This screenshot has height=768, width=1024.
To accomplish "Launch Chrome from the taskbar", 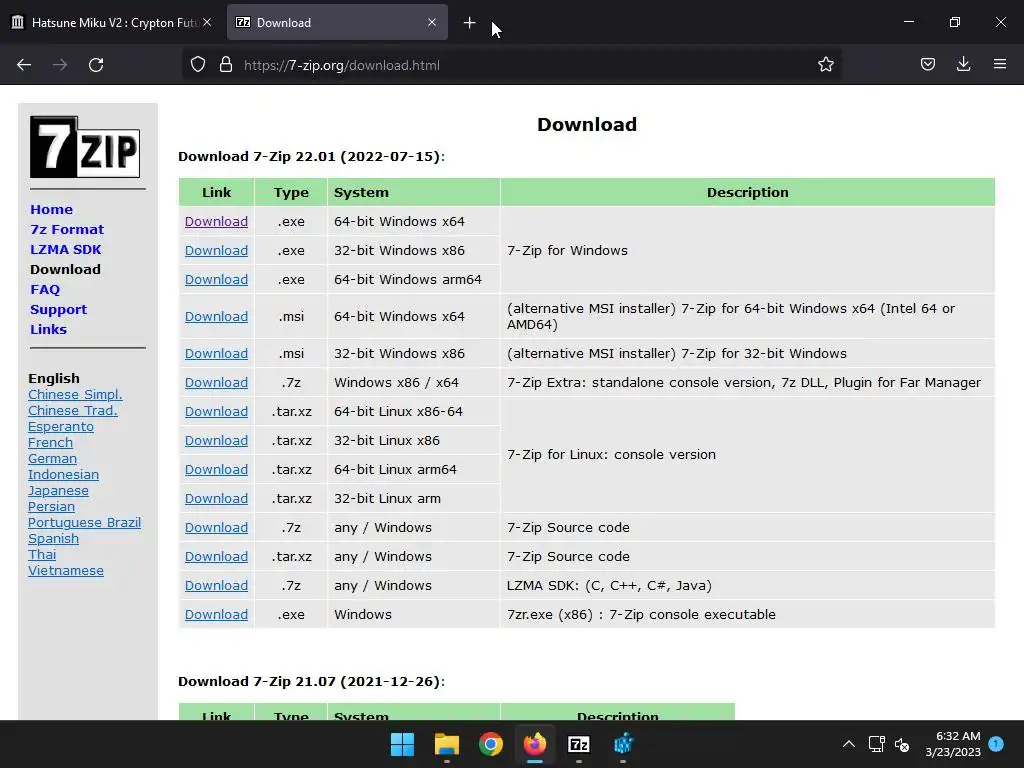I will tap(490, 744).
